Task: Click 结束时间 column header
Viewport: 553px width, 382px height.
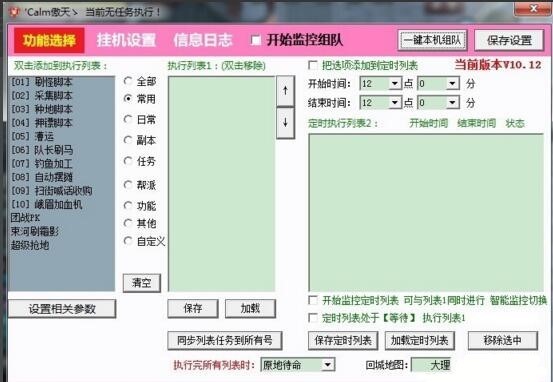Action: [476, 123]
